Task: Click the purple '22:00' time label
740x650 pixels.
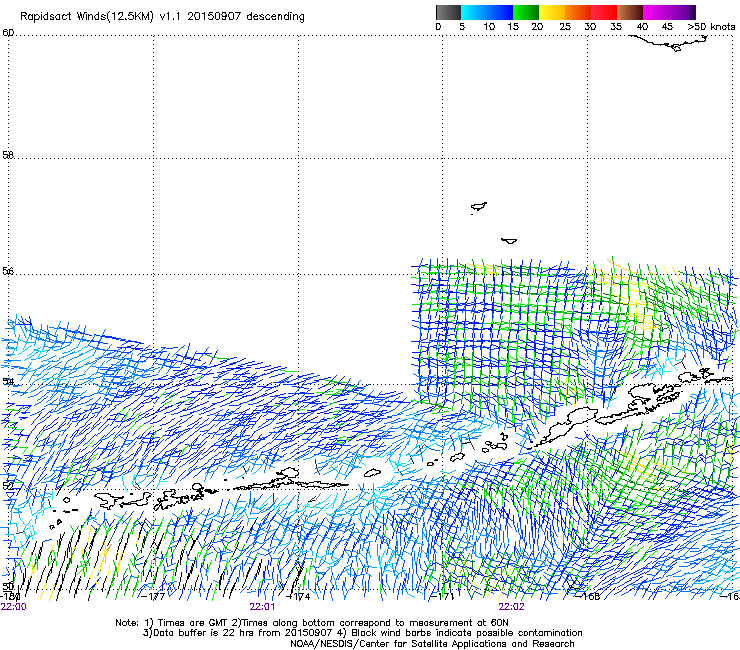Action: tap(13, 607)
